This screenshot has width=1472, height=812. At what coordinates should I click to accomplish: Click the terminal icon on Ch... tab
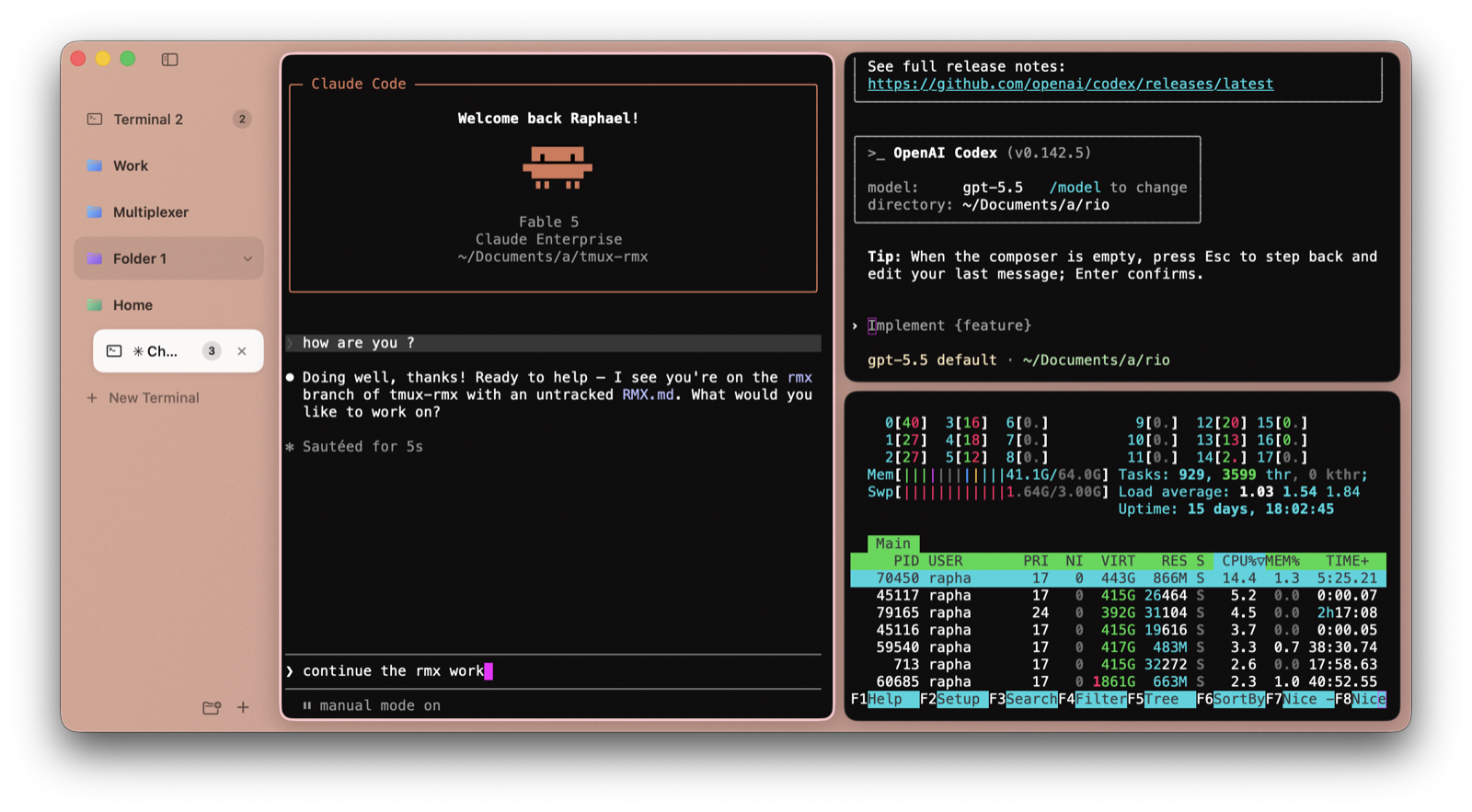pyautogui.click(x=114, y=351)
